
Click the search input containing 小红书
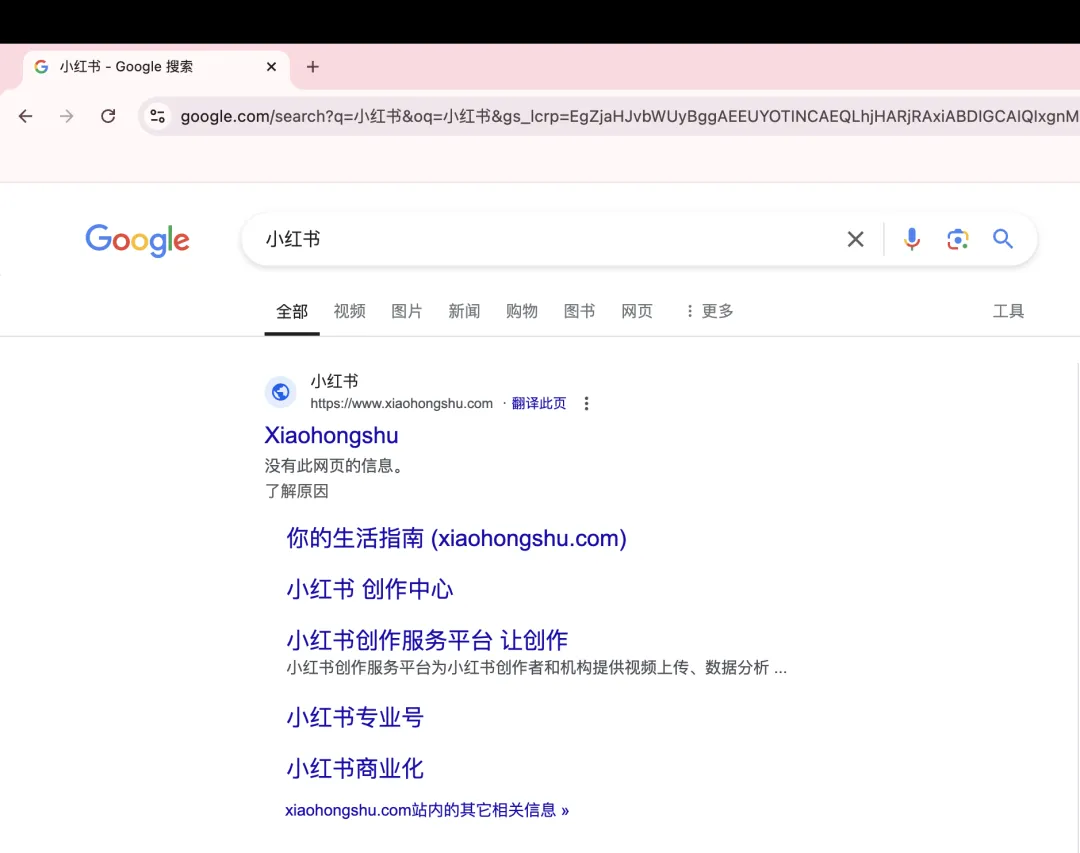(x=544, y=239)
